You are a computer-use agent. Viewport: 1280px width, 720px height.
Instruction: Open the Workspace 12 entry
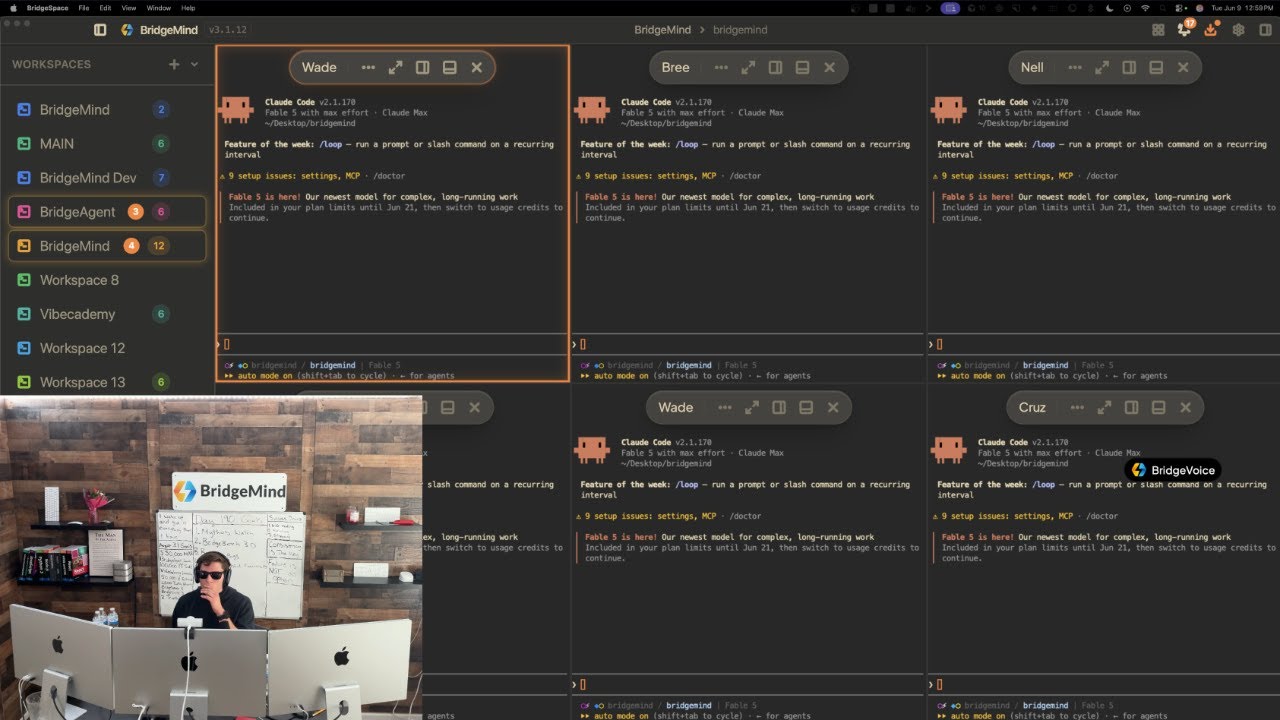point(106,348)
